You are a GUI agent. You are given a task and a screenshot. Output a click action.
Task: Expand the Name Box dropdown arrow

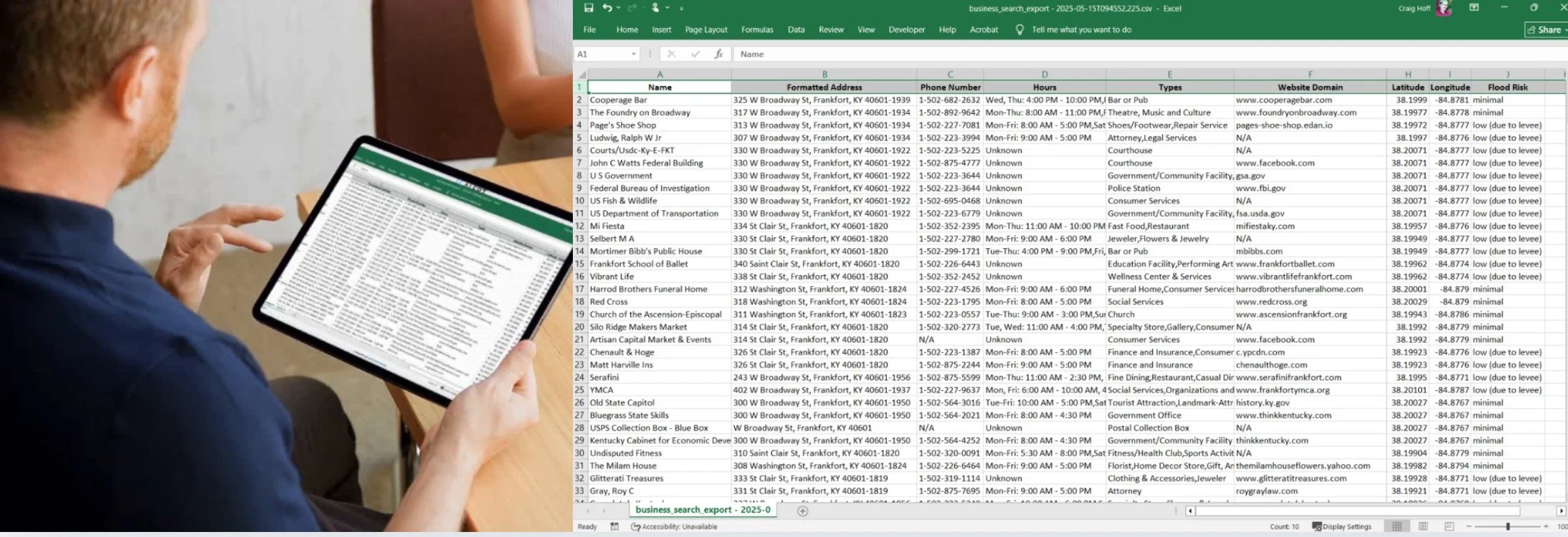click(x=634, y=54)
